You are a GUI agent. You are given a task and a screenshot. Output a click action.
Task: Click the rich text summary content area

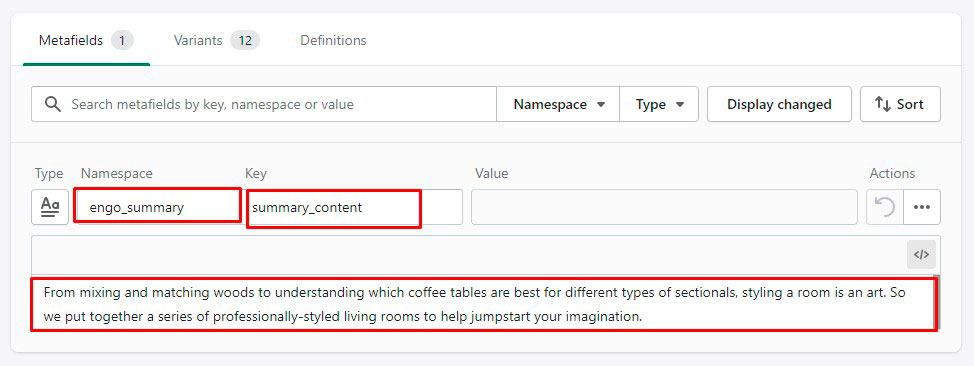coord(484,304)
